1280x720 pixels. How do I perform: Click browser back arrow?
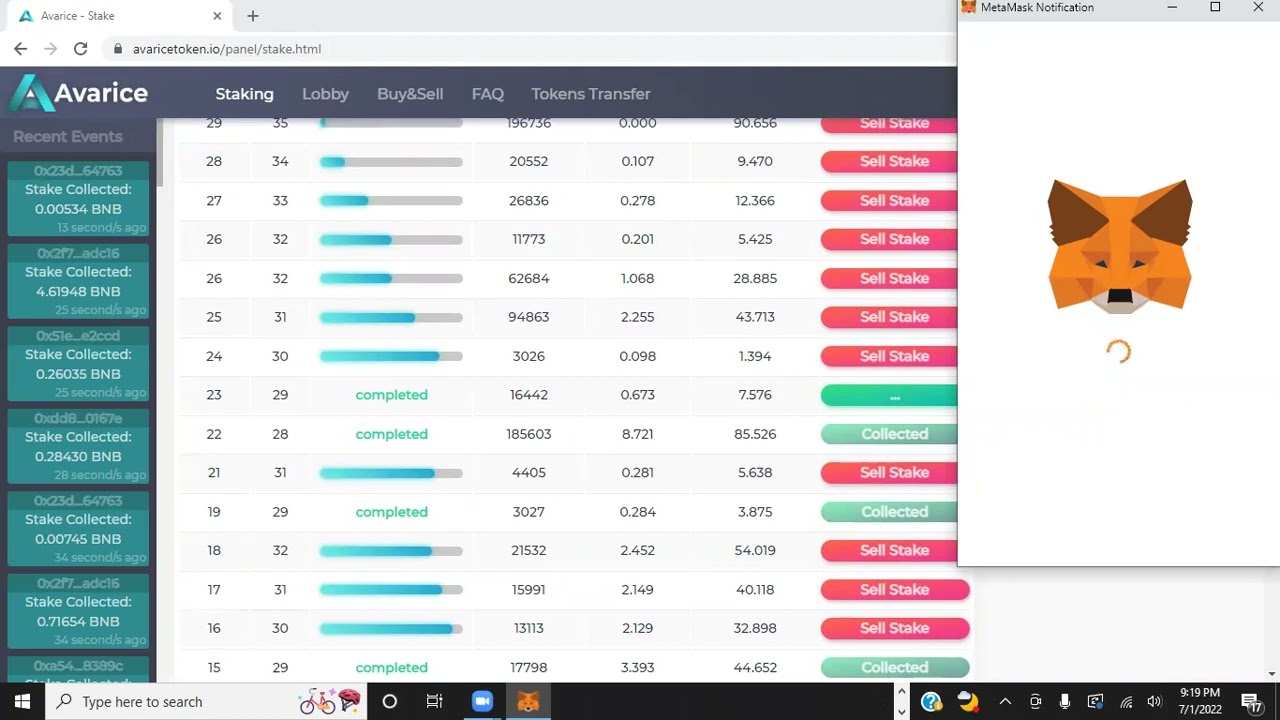[20, 48]
